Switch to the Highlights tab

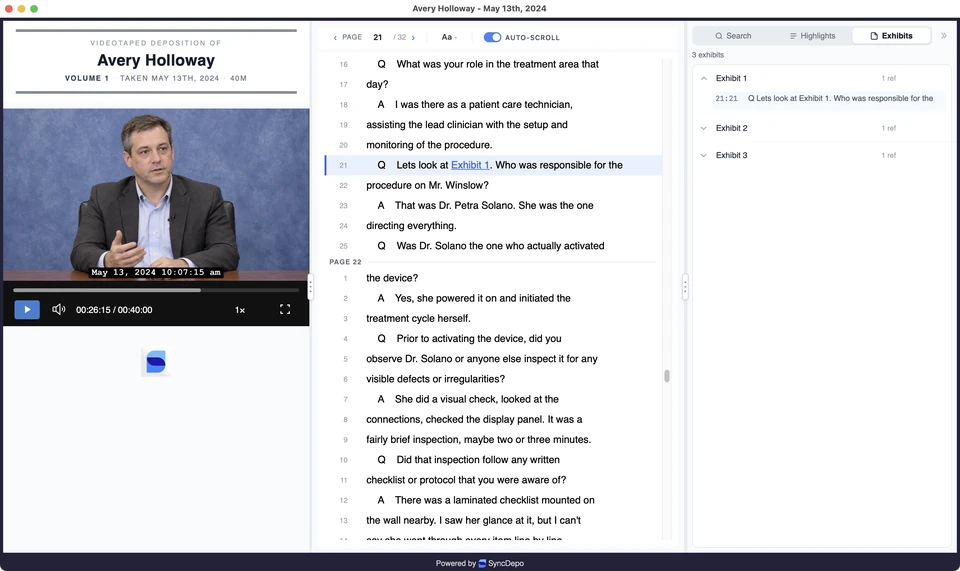(x=812, y=35)
